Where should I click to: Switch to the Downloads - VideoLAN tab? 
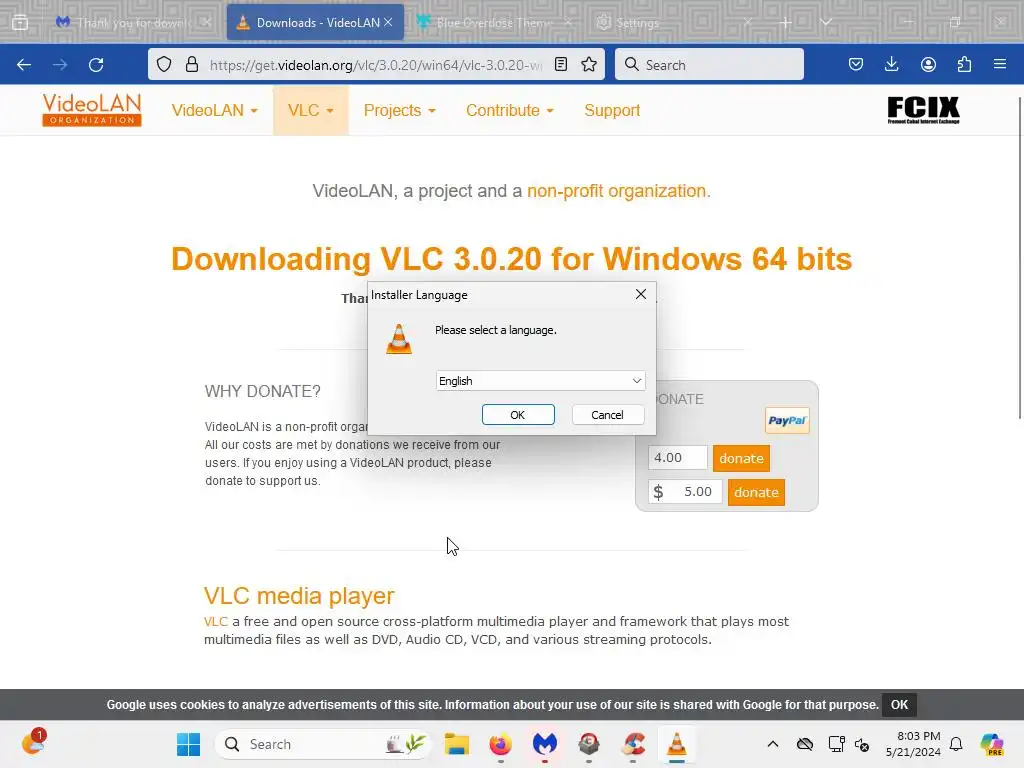pyautogui.click(x=315, y=22)
